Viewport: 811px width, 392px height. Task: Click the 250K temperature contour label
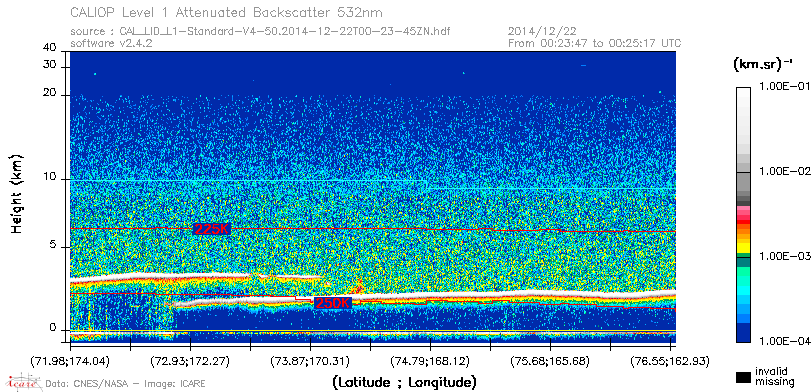coord(333,304)
